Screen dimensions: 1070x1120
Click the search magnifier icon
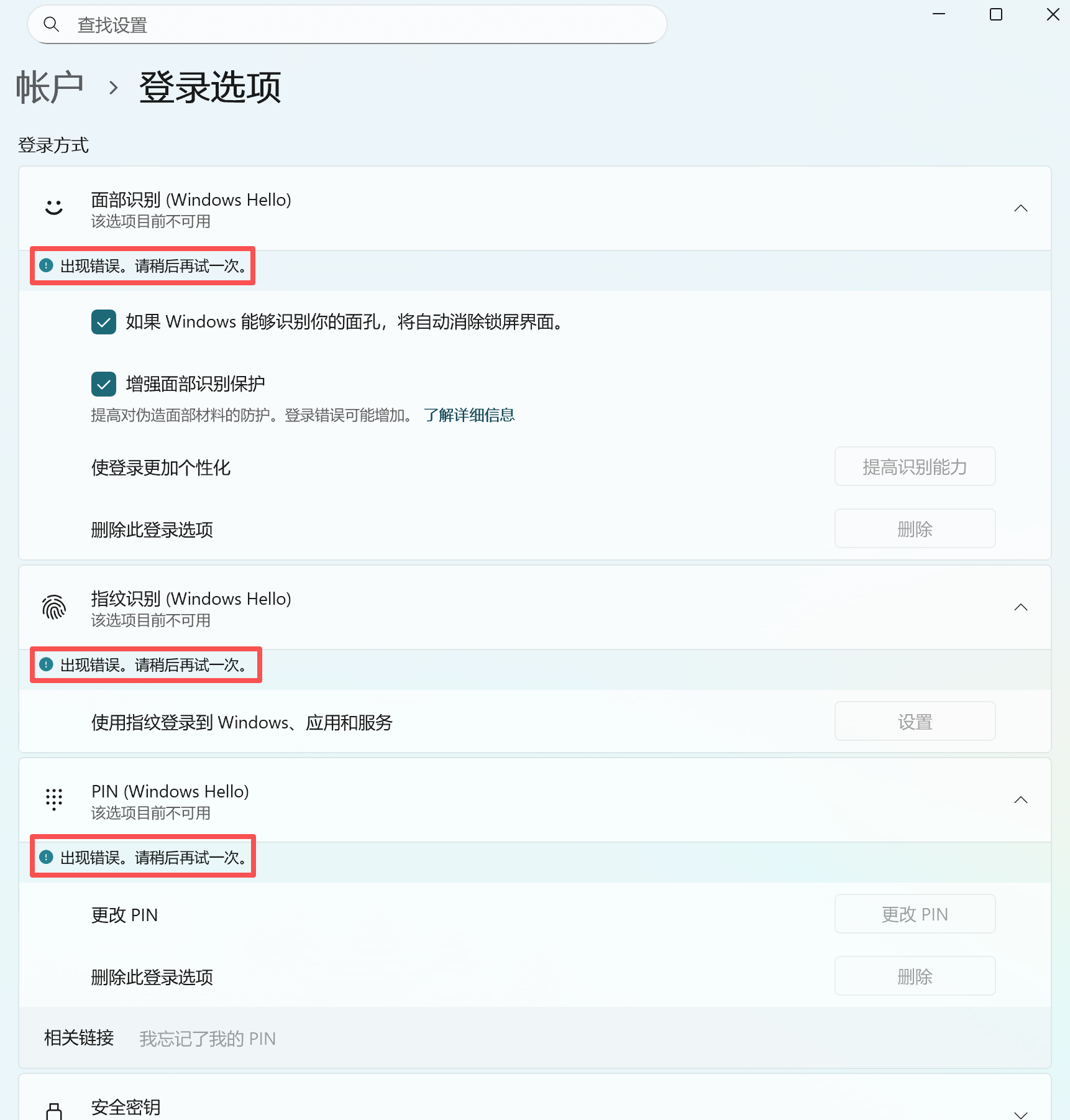[x=52, y=24]
